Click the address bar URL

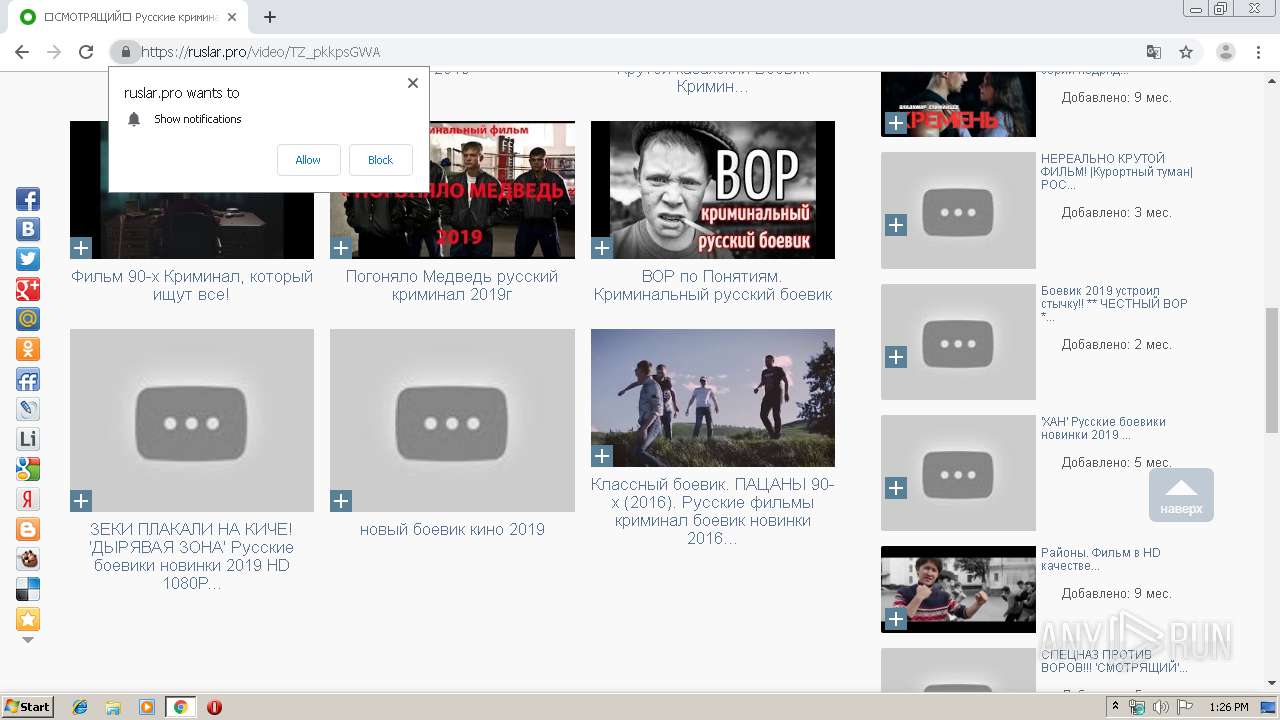(x=260, y=52)
